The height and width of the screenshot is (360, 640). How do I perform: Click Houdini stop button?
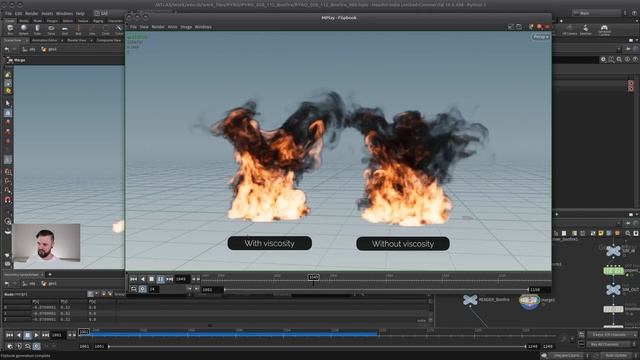coord(27,335)
